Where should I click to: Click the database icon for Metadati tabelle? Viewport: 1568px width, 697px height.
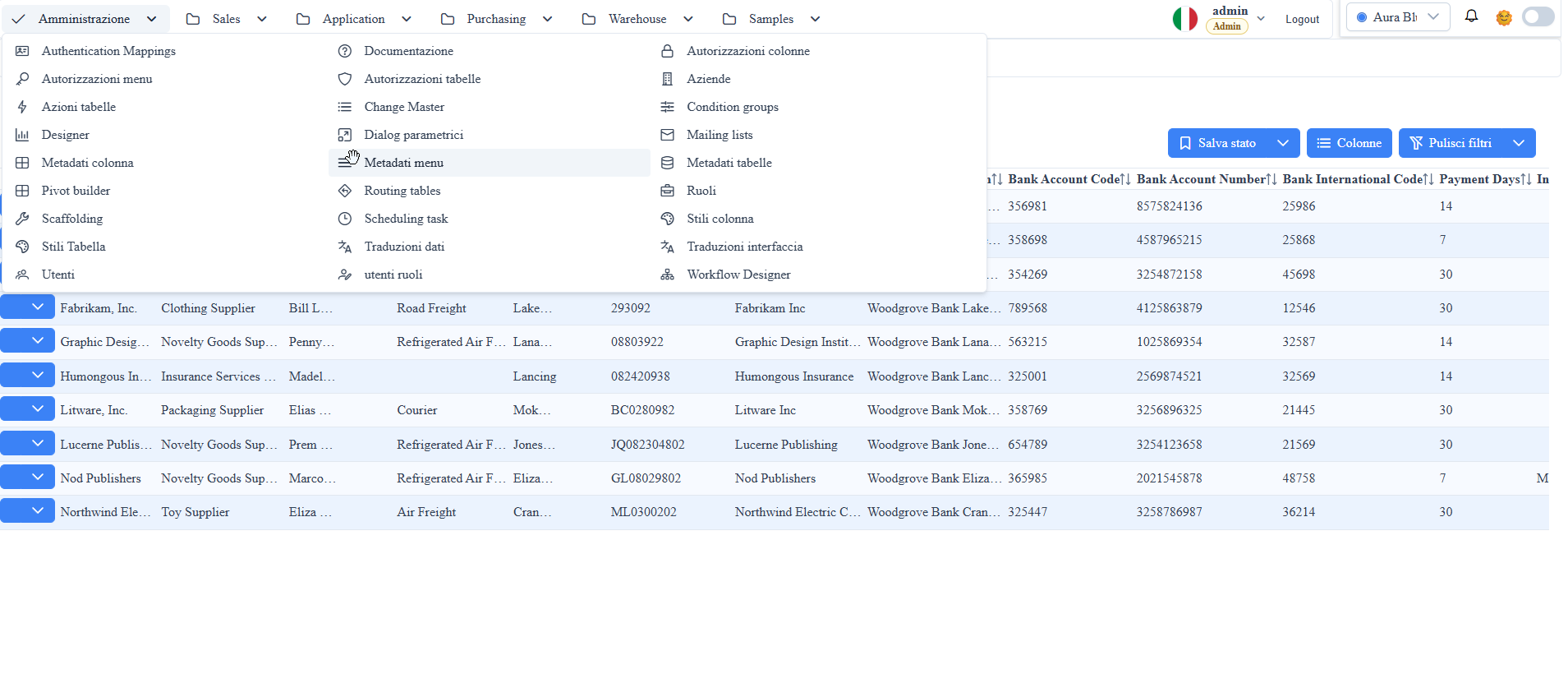(668, 163)
